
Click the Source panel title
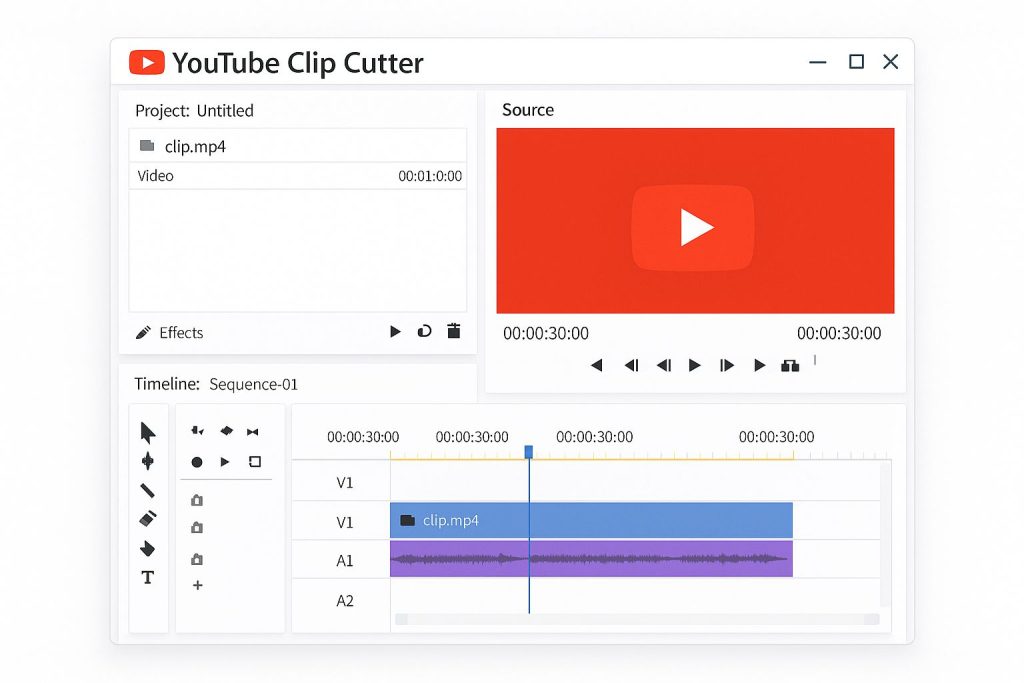(528, 110)
